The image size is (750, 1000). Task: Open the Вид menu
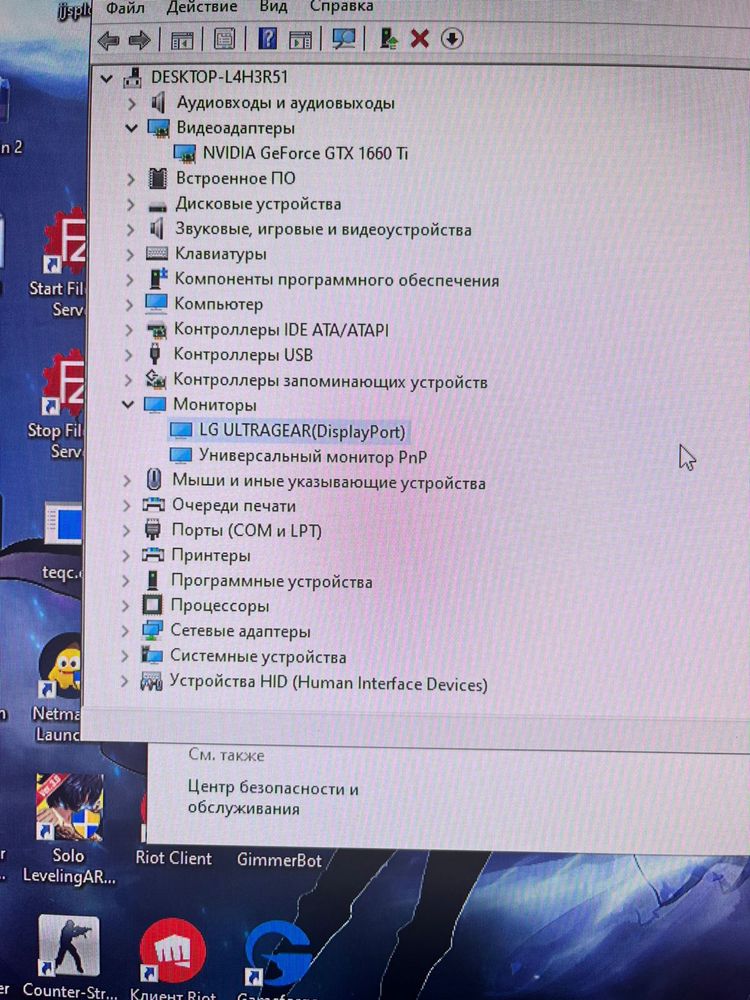[273, 7]
